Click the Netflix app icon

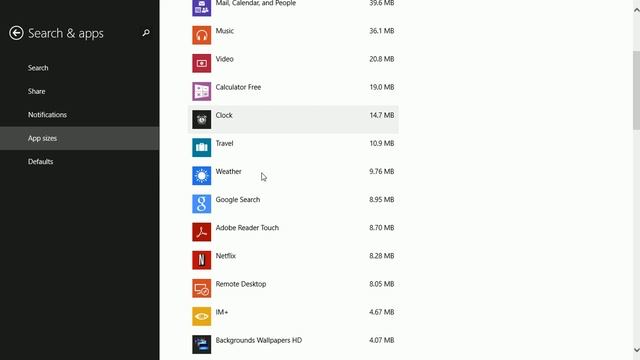coord(202,260)
